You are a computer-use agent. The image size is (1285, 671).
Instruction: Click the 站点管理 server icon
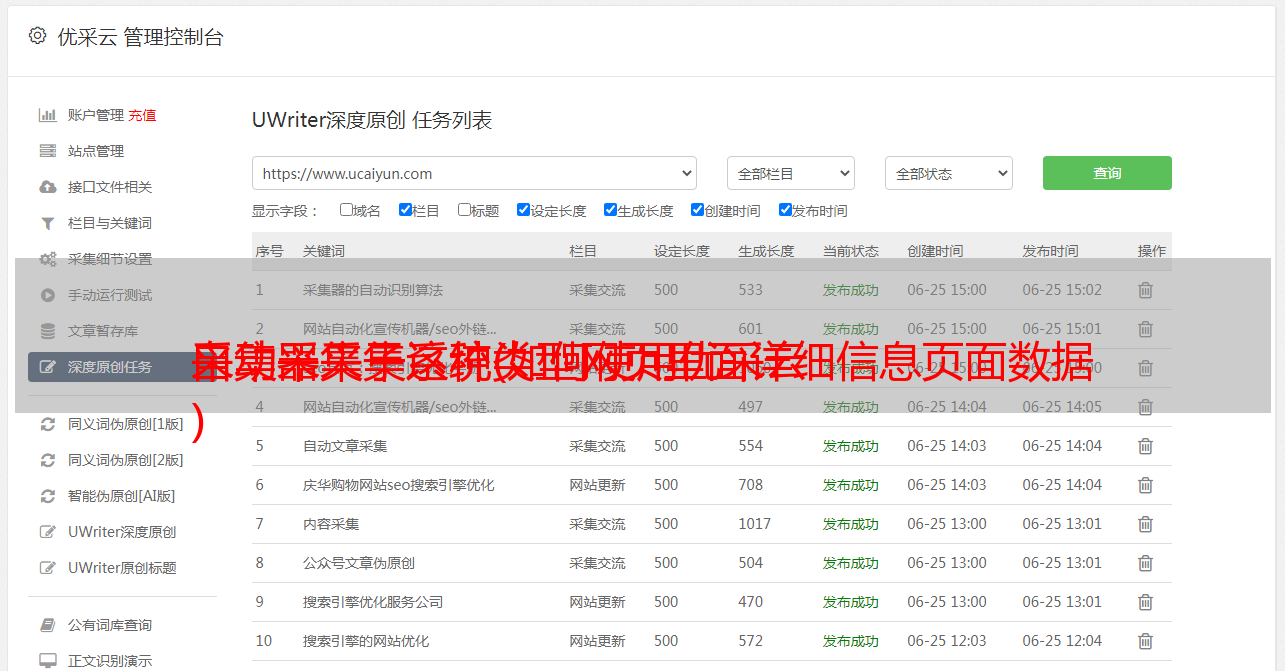[x=47, y=151]
